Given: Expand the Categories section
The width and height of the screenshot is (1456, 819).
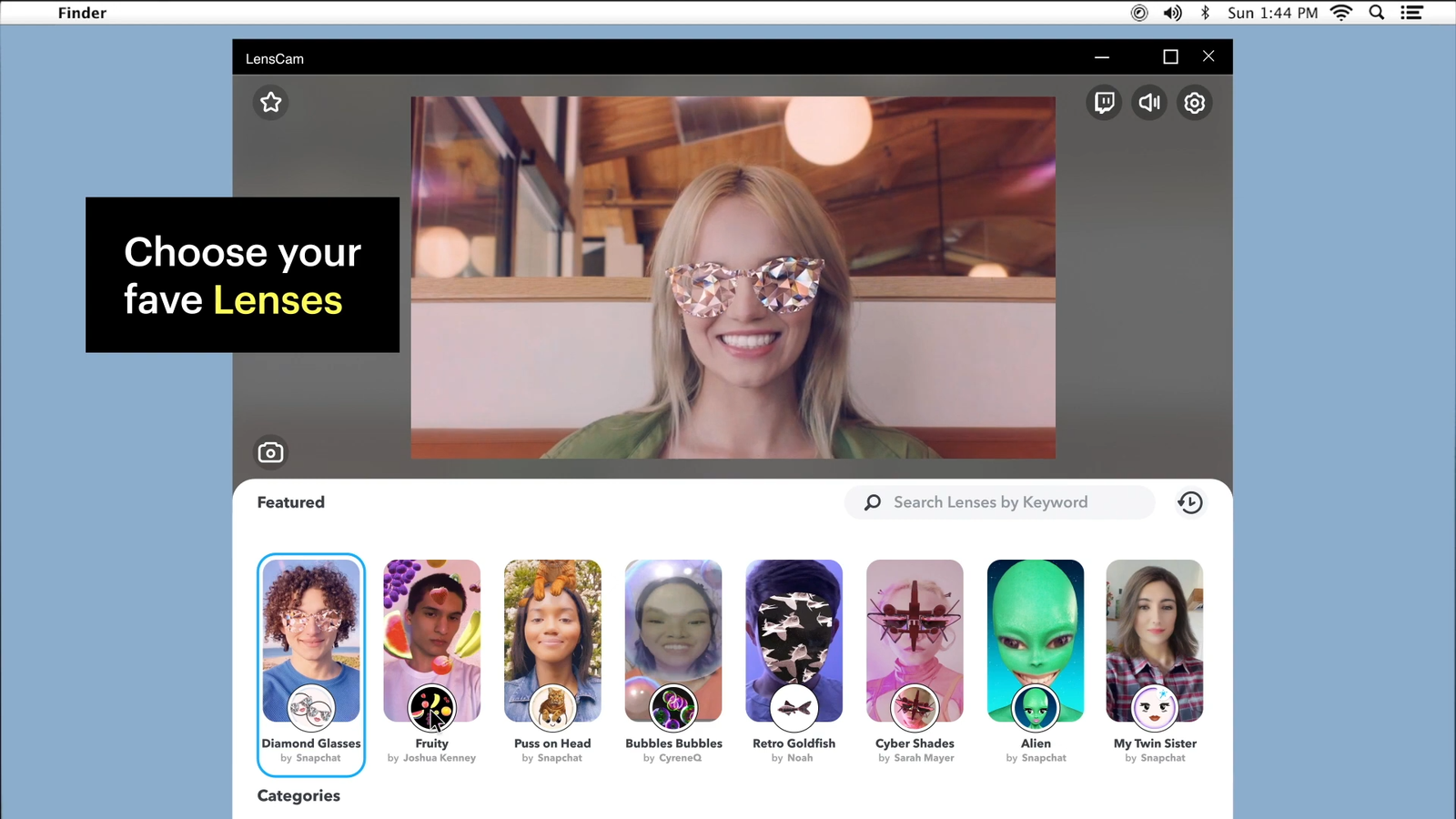Looking at the screenshot, I should point(298,795).
